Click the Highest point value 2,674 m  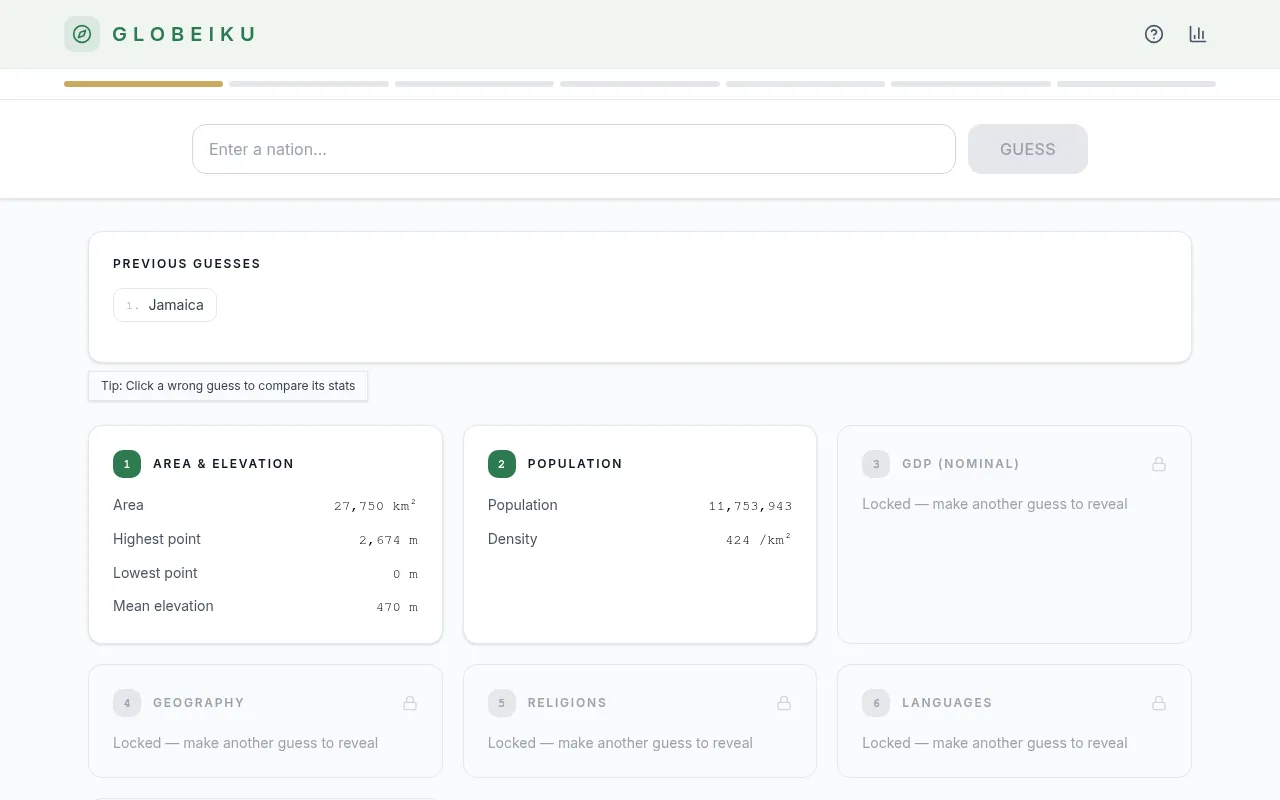point(388,540)
